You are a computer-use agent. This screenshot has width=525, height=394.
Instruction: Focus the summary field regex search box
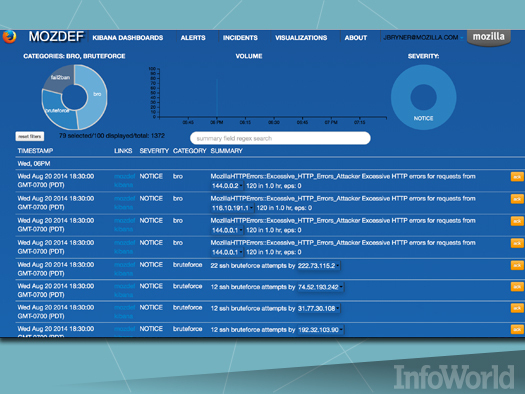tap(280, 138)
